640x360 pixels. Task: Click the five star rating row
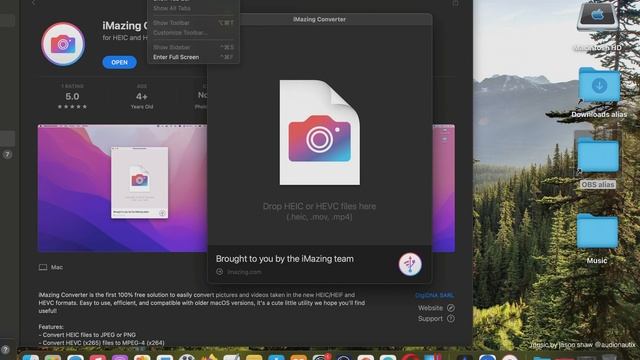point(72,107)
